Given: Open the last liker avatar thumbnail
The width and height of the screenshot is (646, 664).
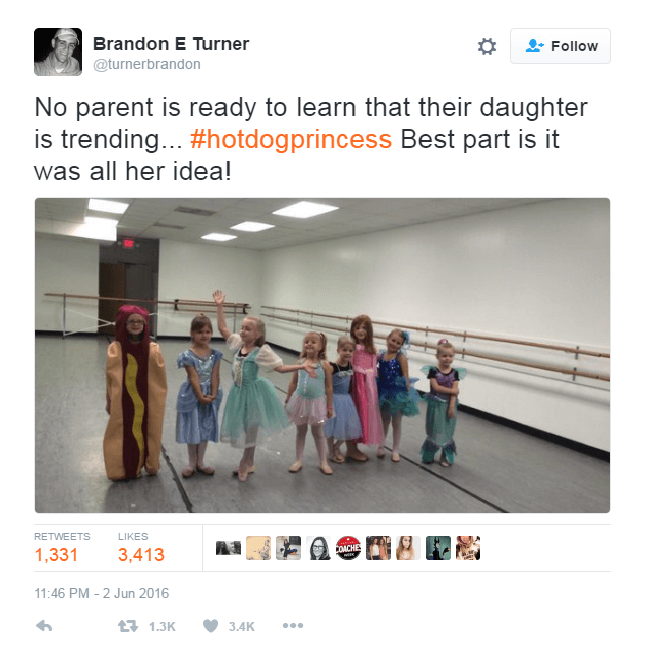Looking at the screenshot, I should [x=468, y=548].
